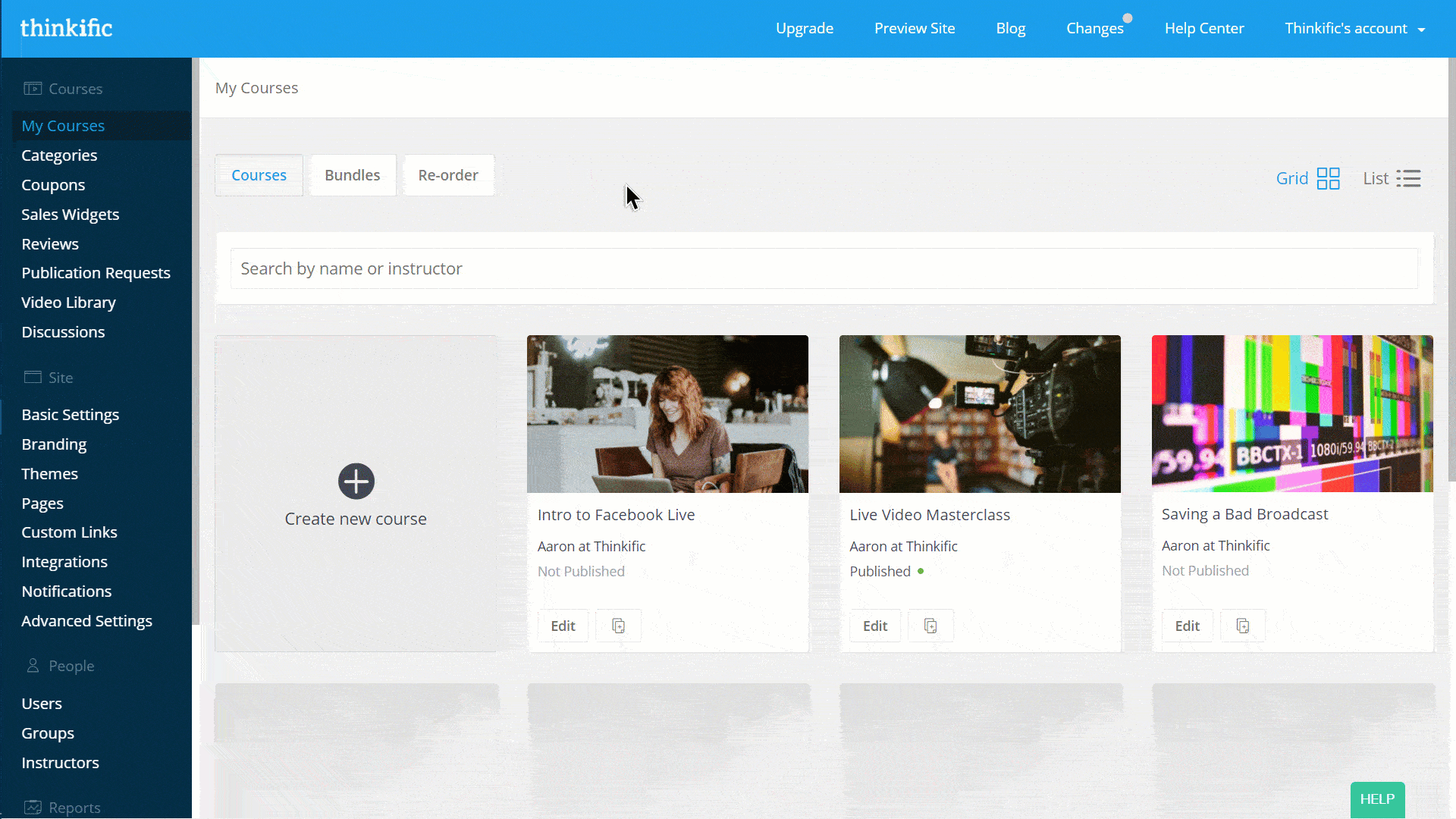Viewport: 1456px width, 819px height.
Task: Select the Bundles tab
Action: [353, 175]
